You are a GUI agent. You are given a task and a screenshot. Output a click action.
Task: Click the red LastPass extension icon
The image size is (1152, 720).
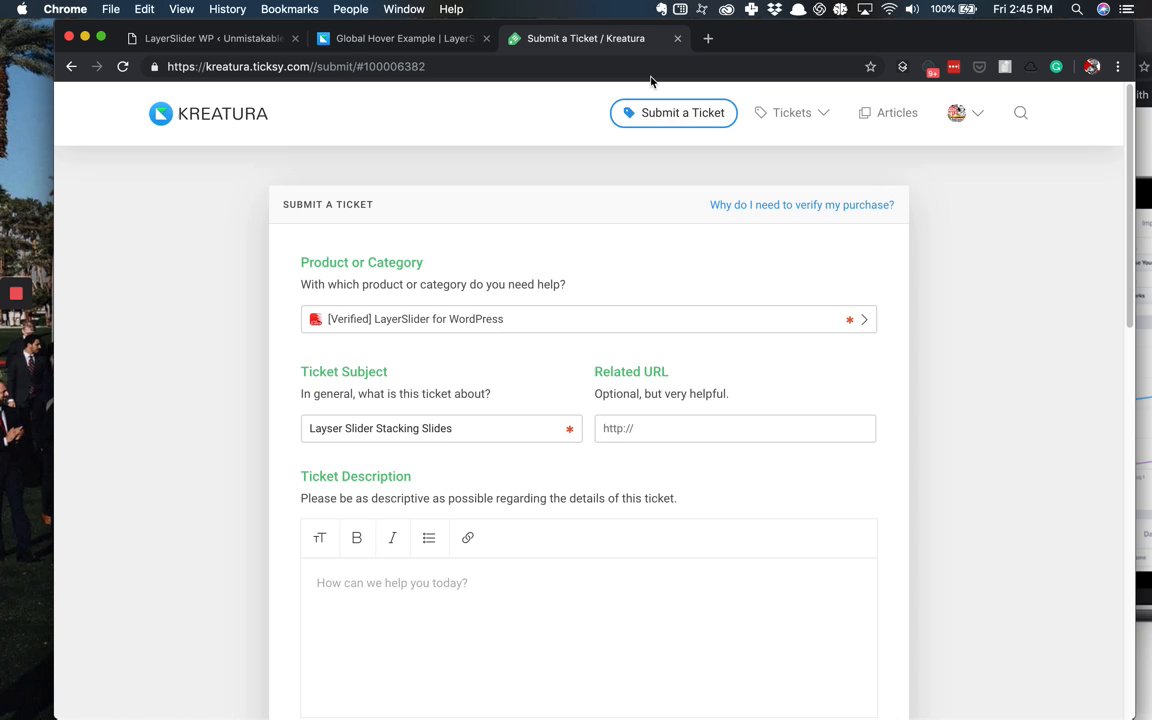[x=954, y=67]
